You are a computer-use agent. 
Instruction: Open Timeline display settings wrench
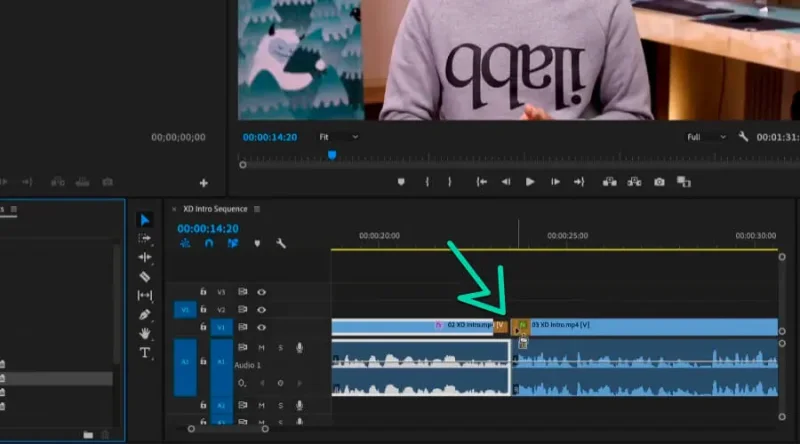[281, 243]
